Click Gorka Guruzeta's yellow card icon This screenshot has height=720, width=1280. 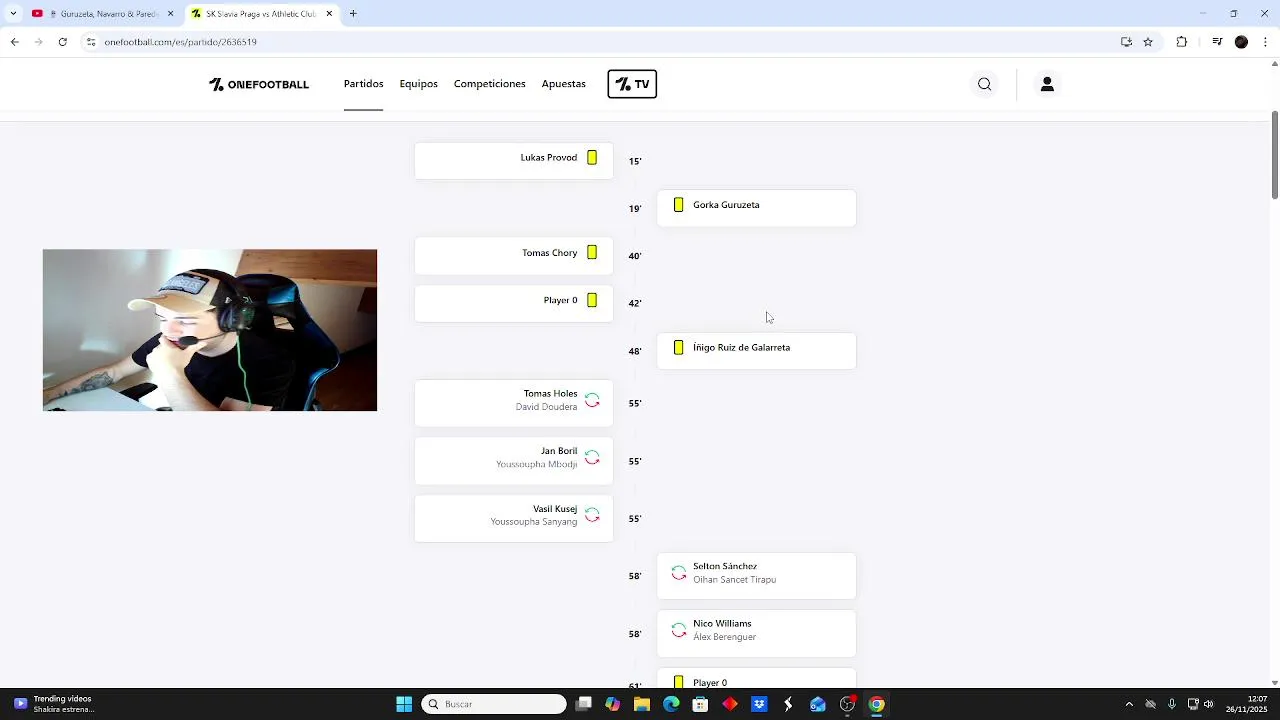679,205
